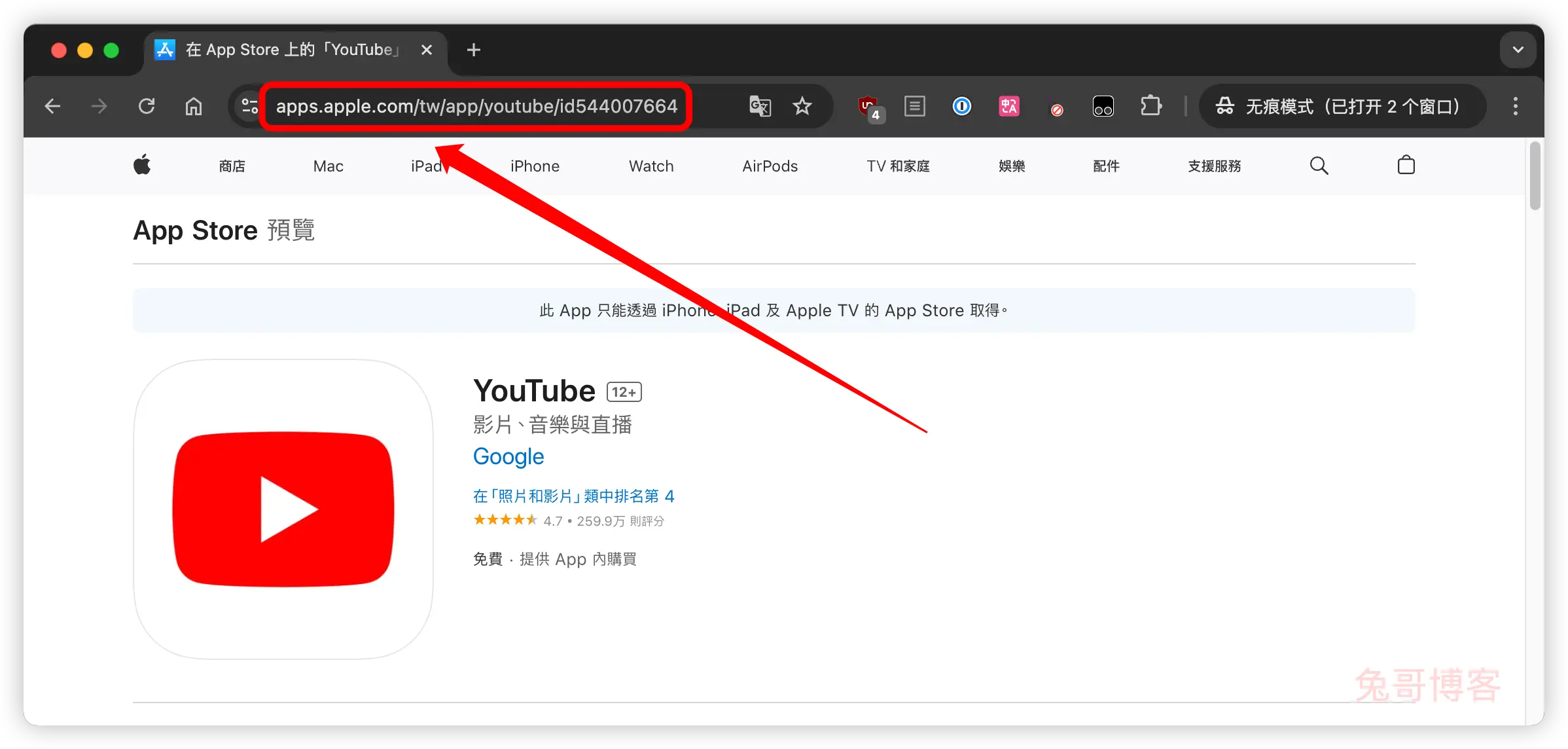Close the App Store YouTube tab
The width and height of the screenshot is (1568, 749).
(x=427, y=50)
